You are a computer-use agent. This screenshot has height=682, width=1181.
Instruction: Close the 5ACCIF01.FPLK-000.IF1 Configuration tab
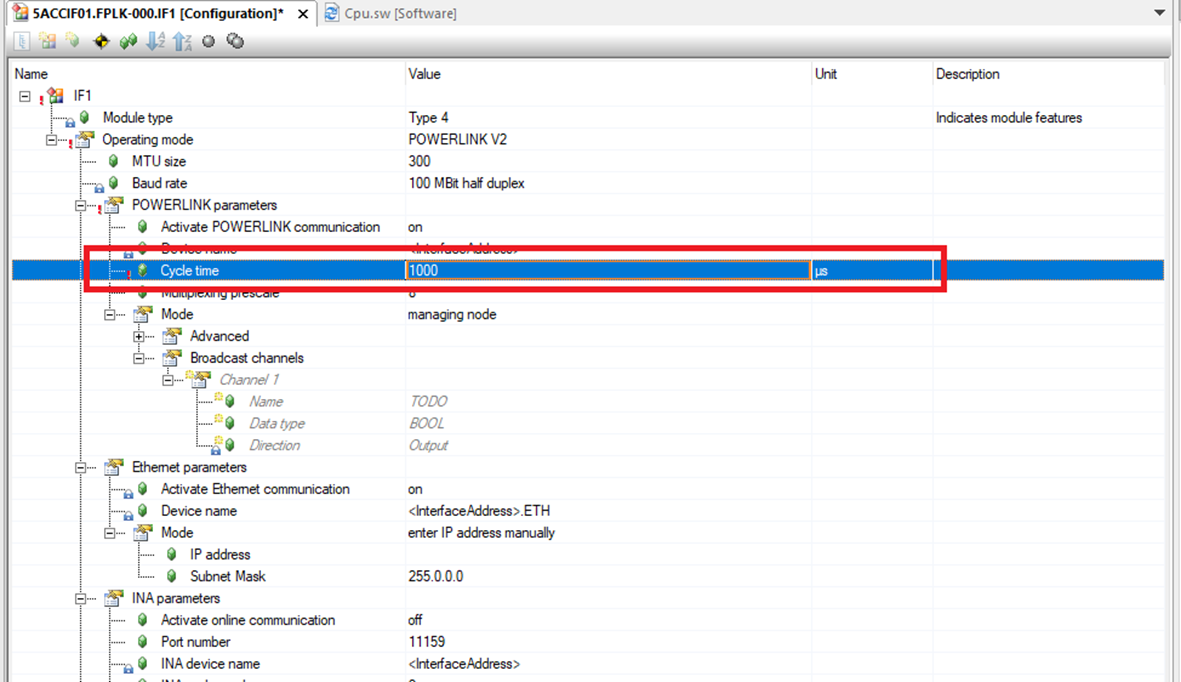[304, 13]
